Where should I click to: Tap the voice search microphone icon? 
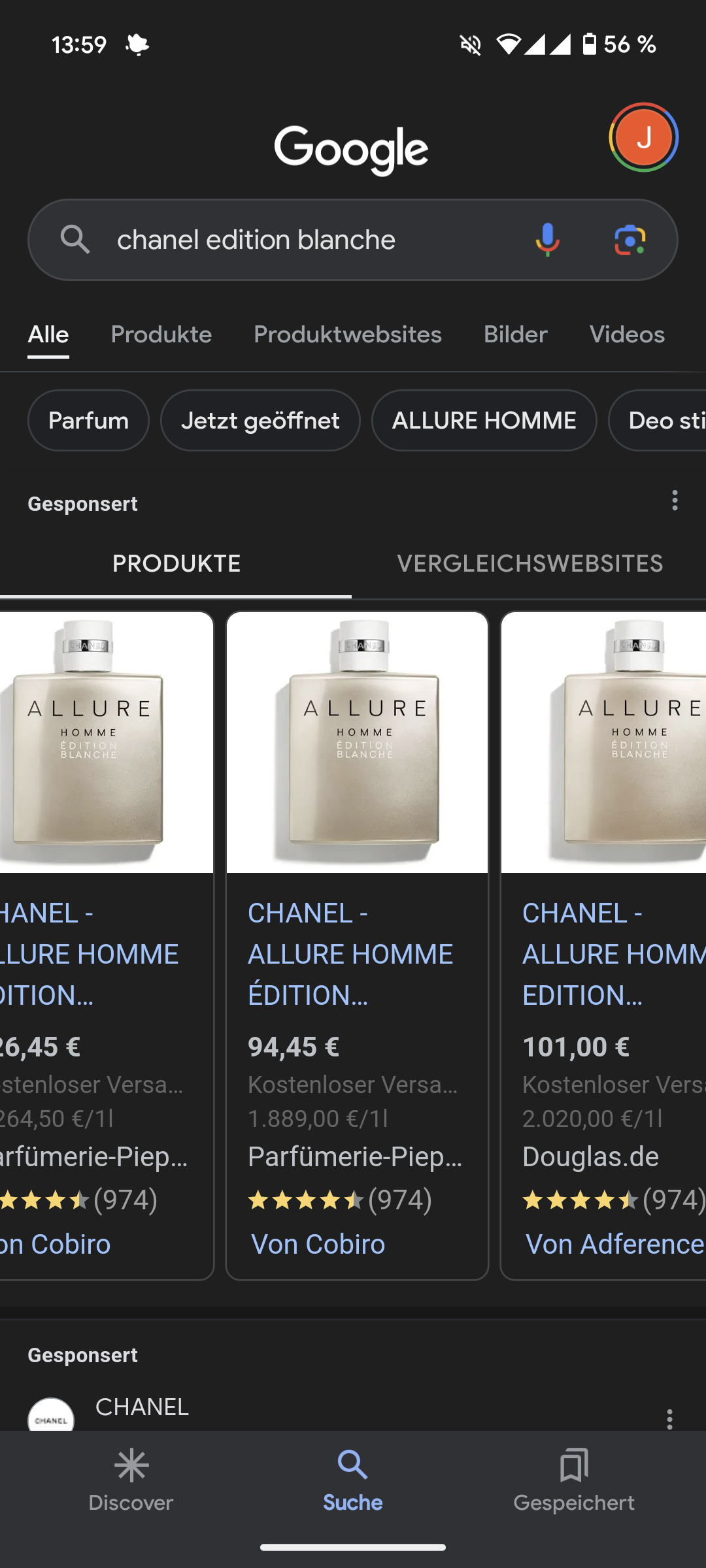pos(547,240)
